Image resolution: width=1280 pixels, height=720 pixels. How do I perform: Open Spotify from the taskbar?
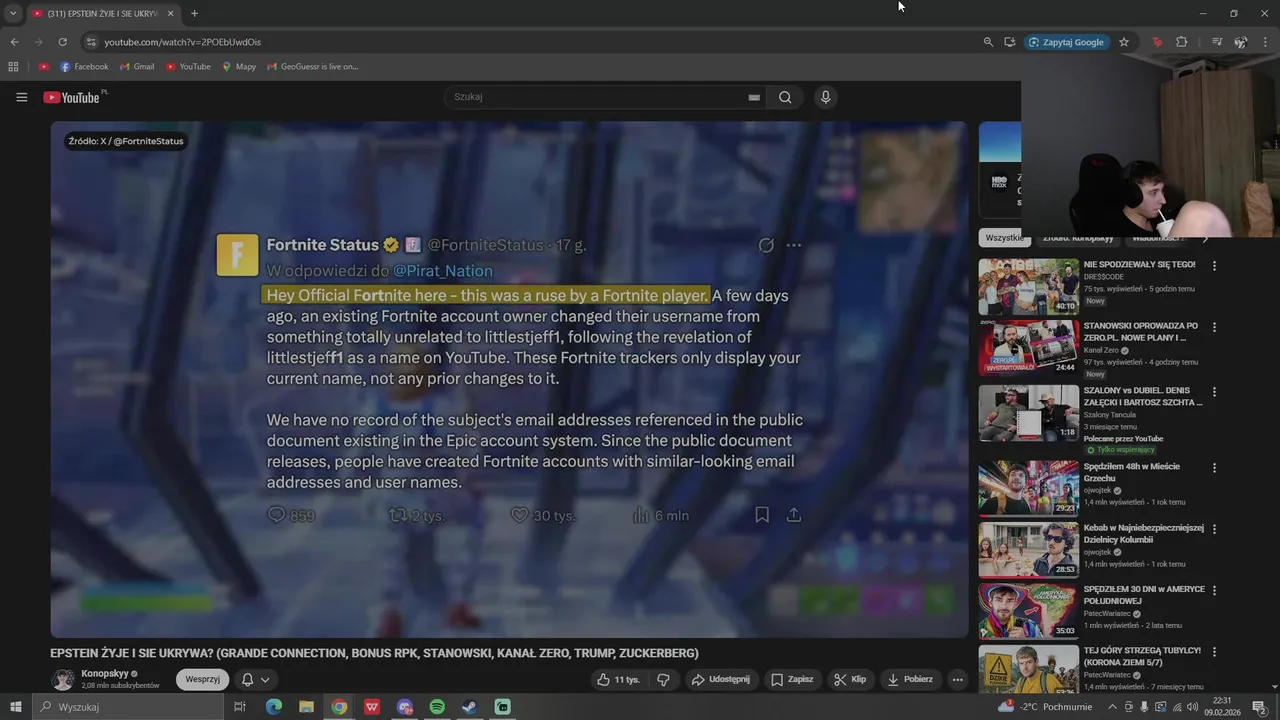437,707
